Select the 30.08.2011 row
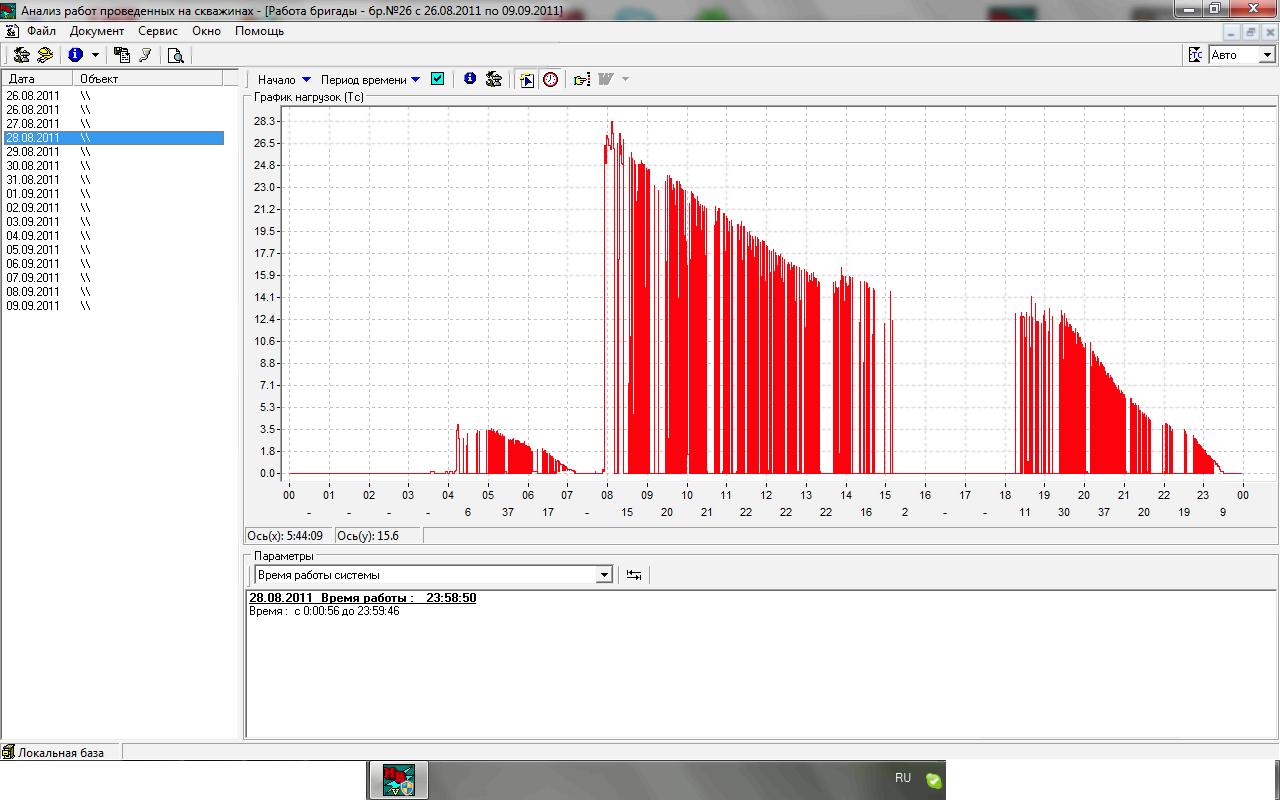The height and width of the screenshot is (800, 1280). click(113, 166)
